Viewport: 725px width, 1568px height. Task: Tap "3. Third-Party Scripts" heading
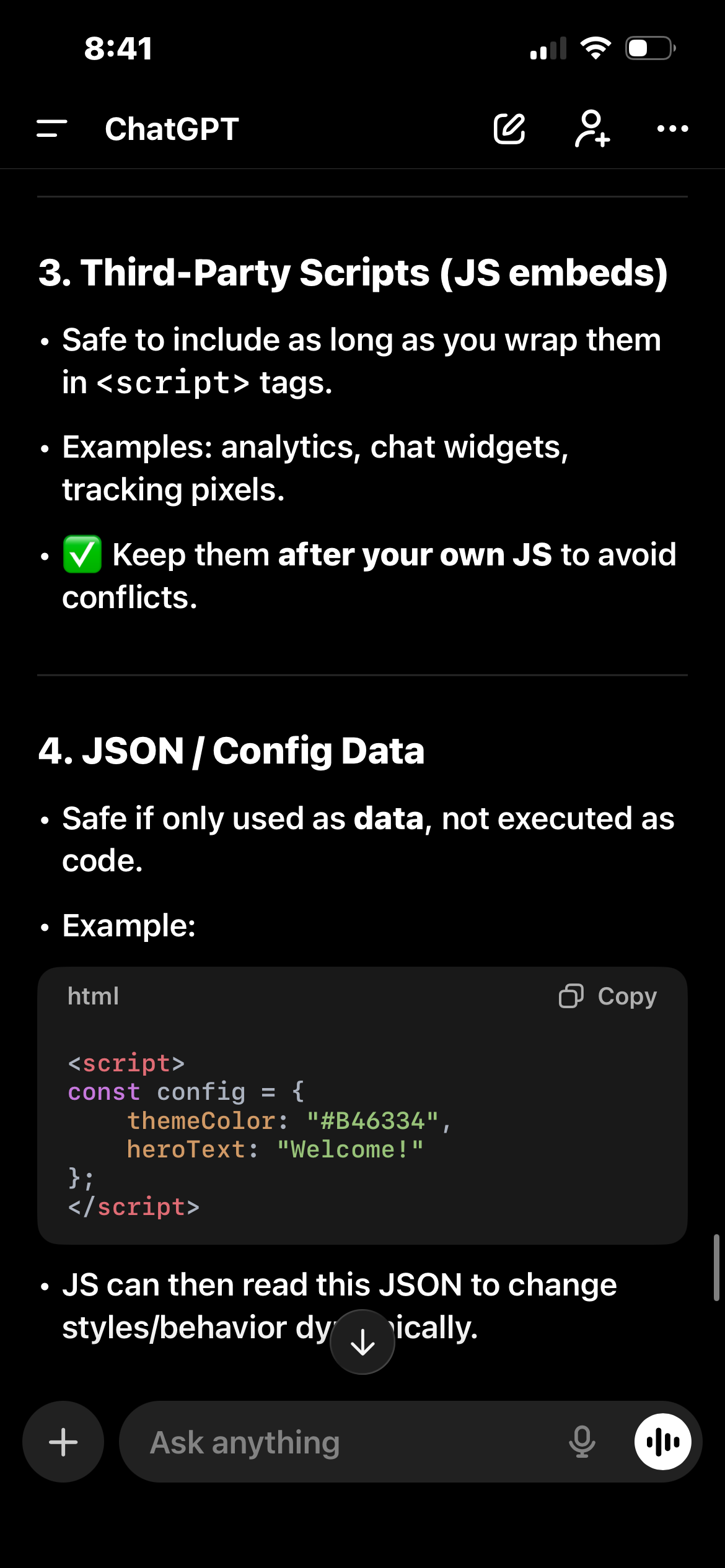point(353,272)
